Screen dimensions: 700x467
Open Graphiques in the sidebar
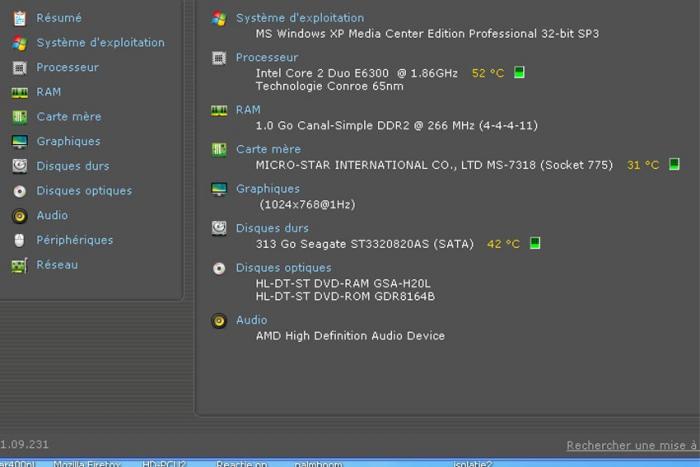(x=68, y=142)
